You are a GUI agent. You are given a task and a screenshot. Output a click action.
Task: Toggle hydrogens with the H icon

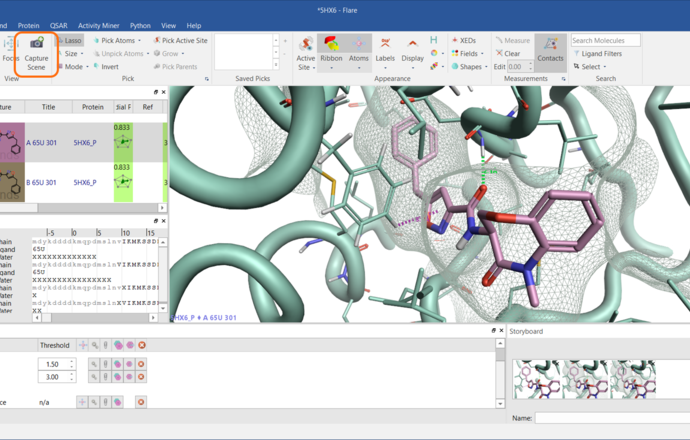434,40
